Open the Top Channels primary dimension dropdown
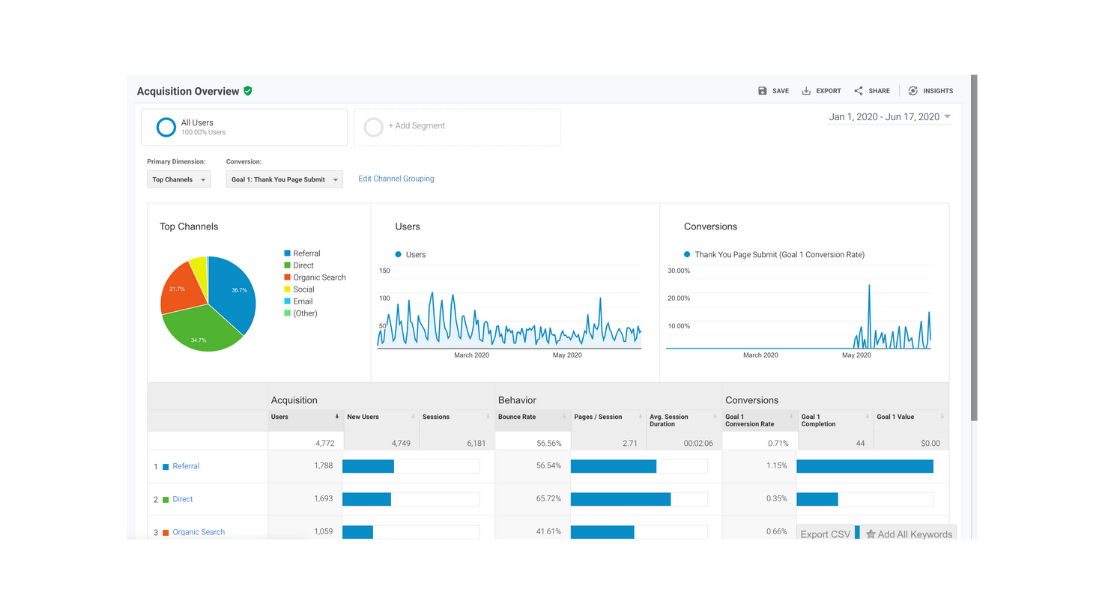Screen dimensions: 1104x614 coord(179,180)
